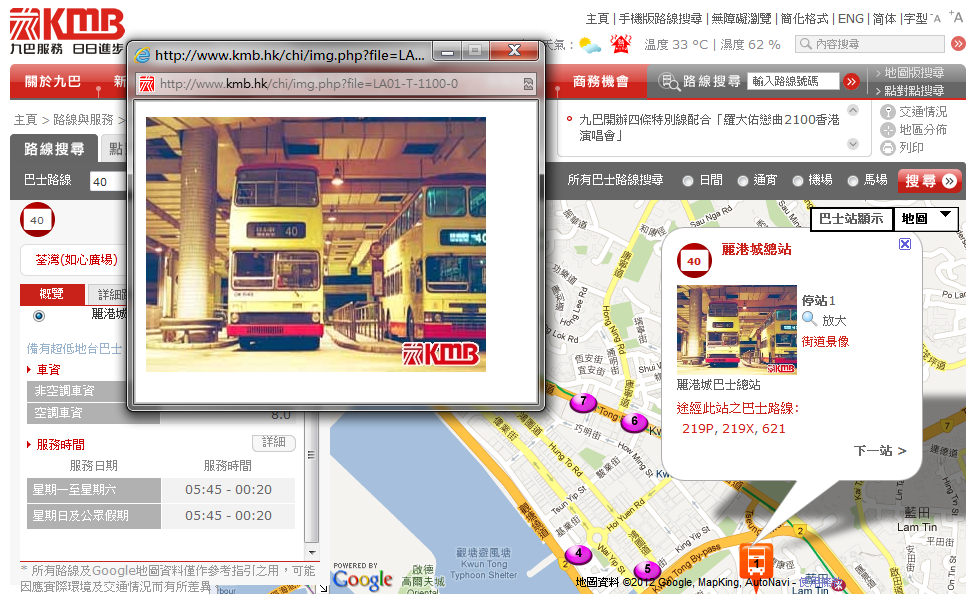Close the Laguna City terminus info balloon
The height and width of the screenshot is (594, 976).
(905, 244)
